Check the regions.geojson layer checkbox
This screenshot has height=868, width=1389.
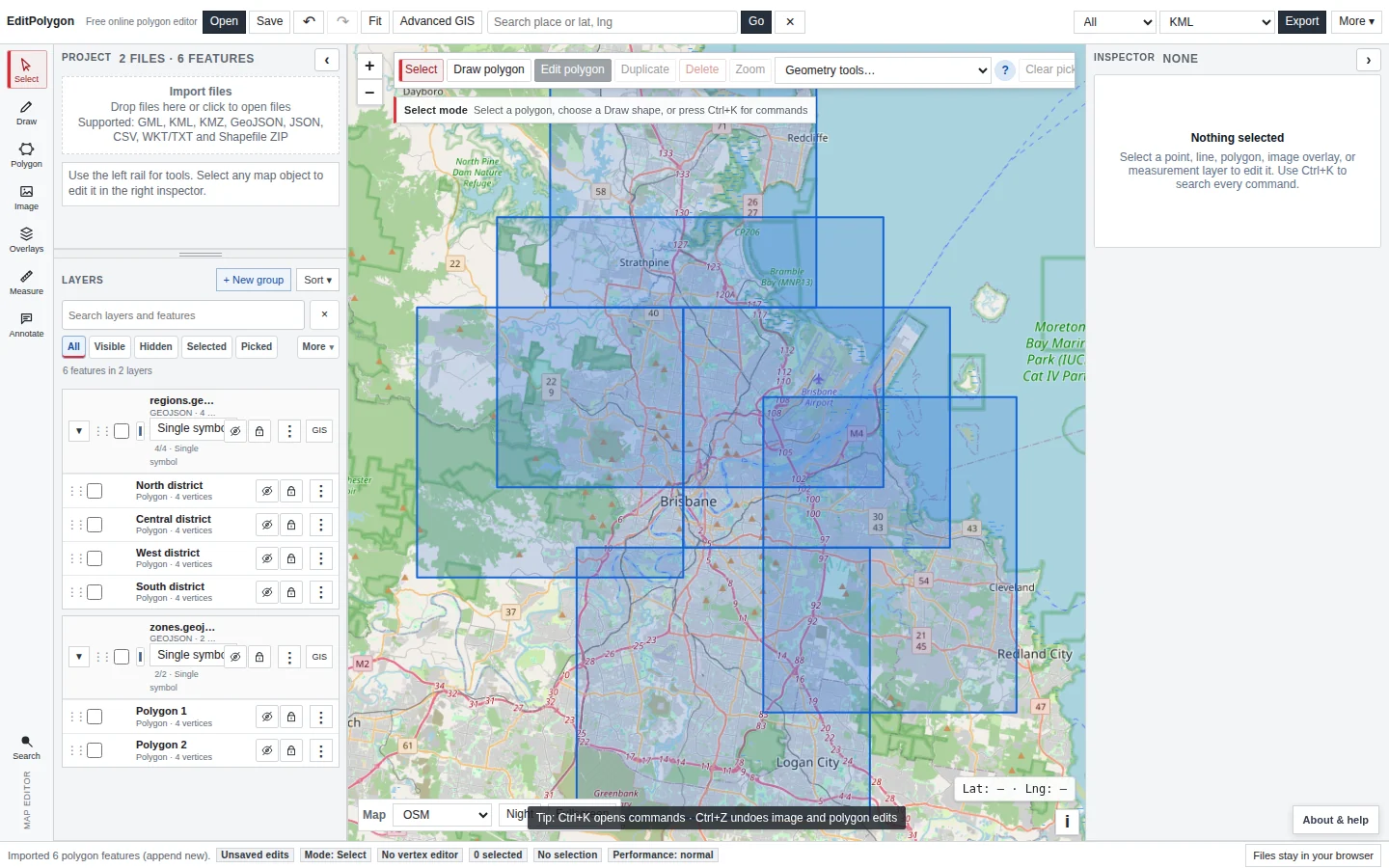[122, 431]
